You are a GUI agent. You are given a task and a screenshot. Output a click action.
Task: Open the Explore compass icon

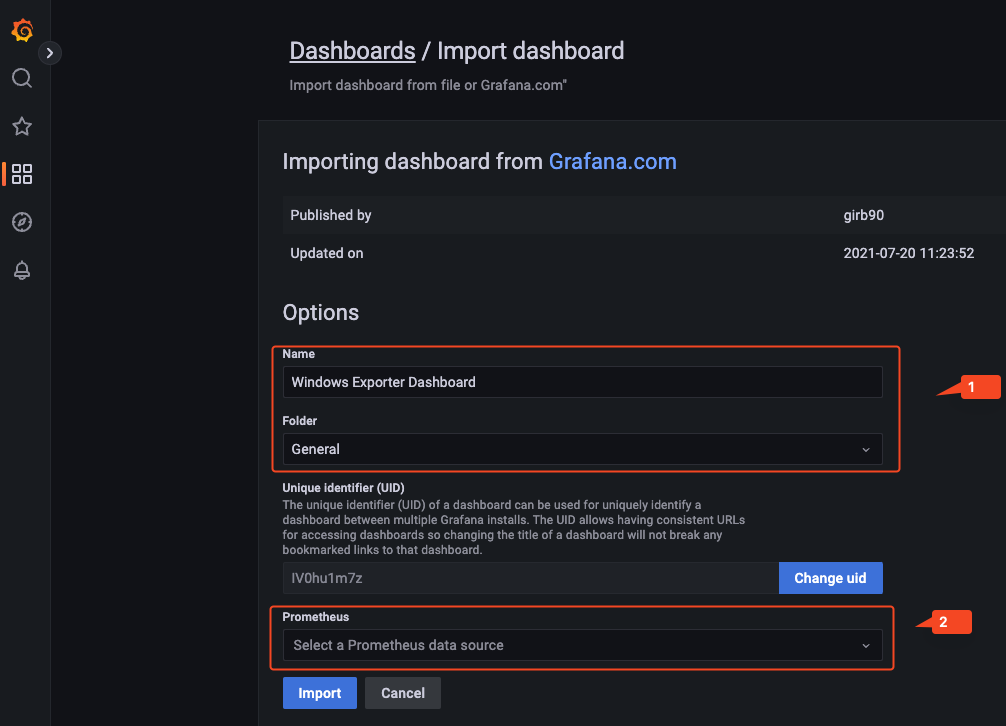[22, 222]
